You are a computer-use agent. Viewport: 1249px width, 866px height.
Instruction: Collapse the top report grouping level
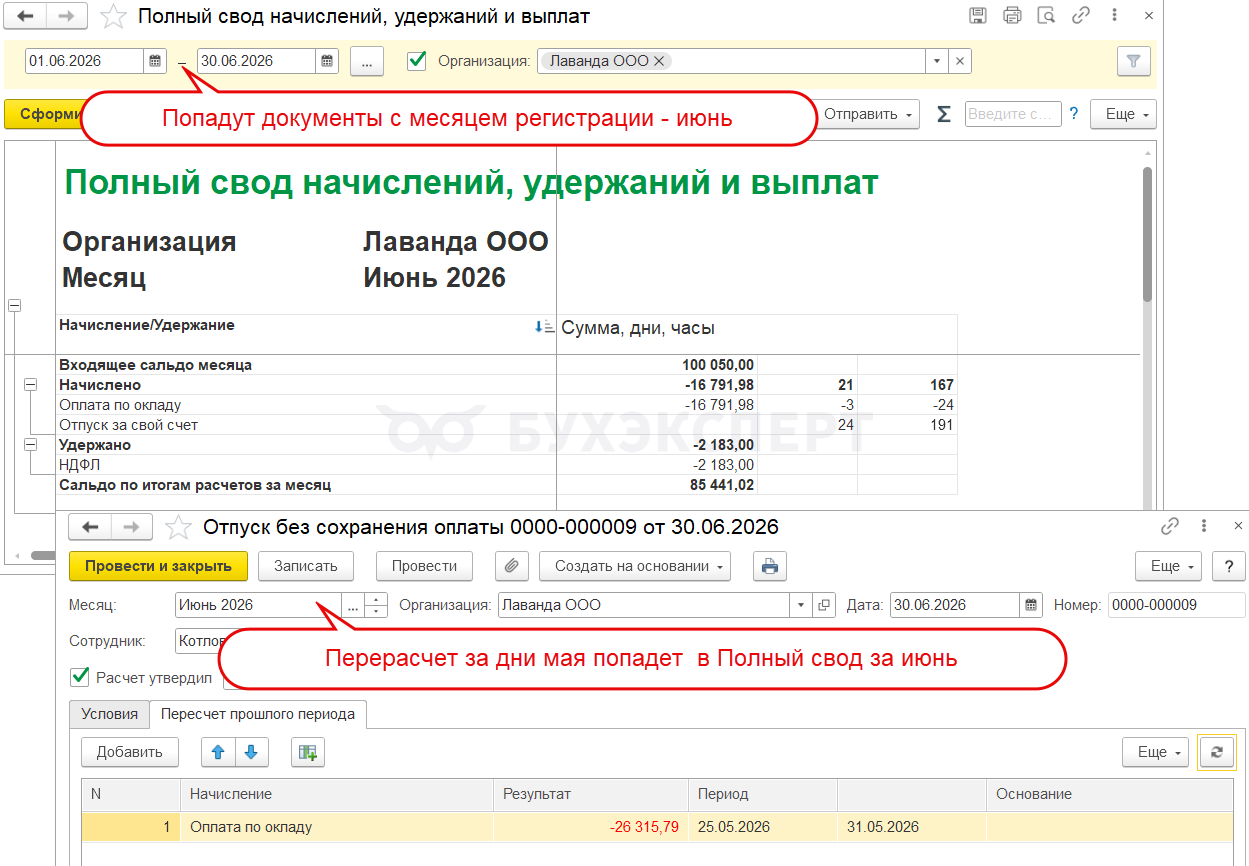pyautogui.click(x=14, y=305)
